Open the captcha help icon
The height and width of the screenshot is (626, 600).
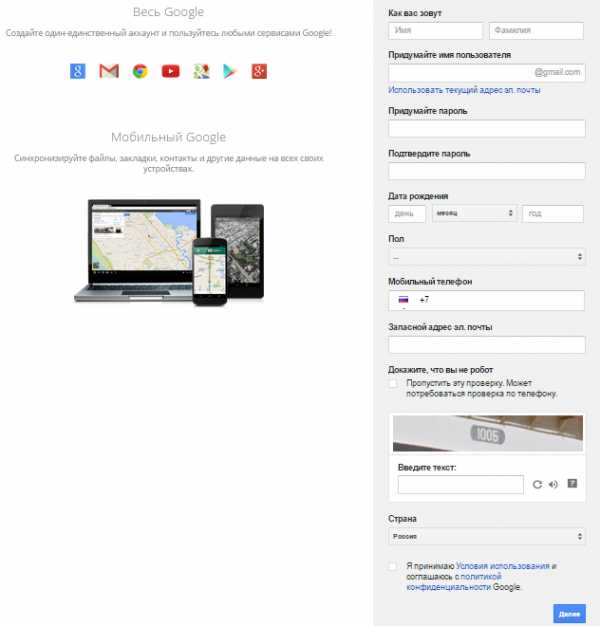pyautogui.click(x=572, y=483)
